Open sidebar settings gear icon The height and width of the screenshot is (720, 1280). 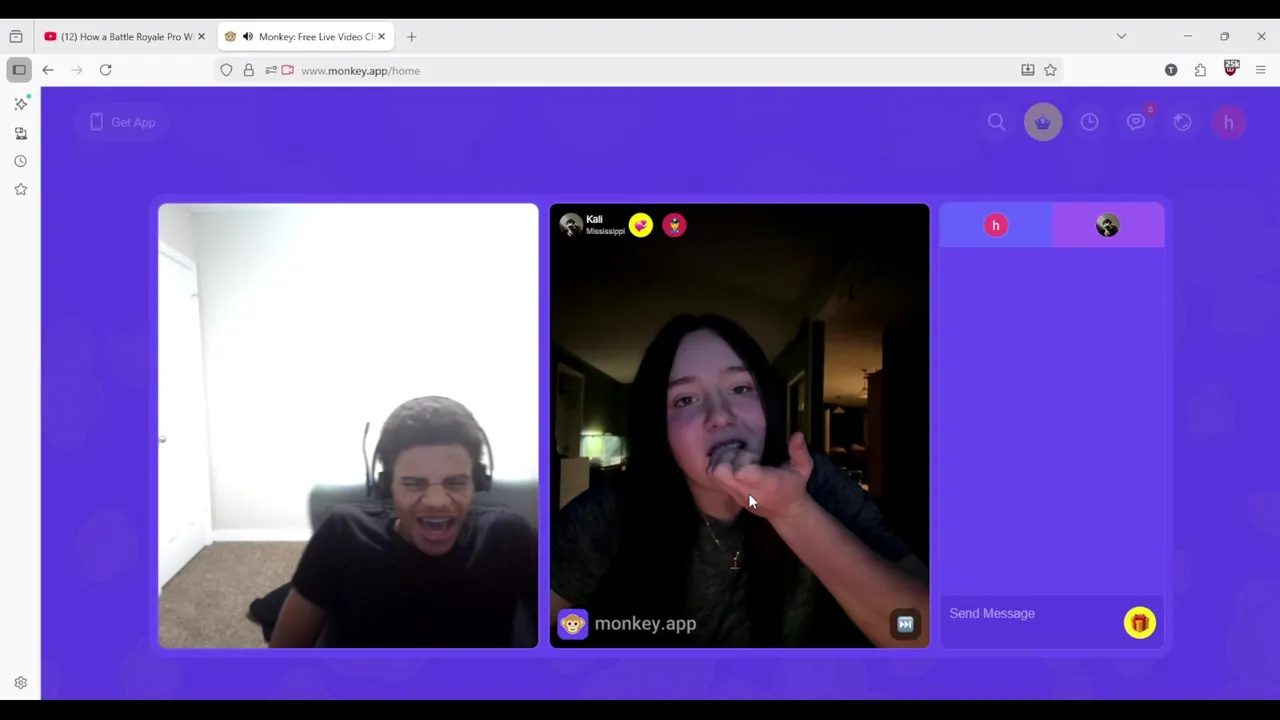(x=20, y=683)
